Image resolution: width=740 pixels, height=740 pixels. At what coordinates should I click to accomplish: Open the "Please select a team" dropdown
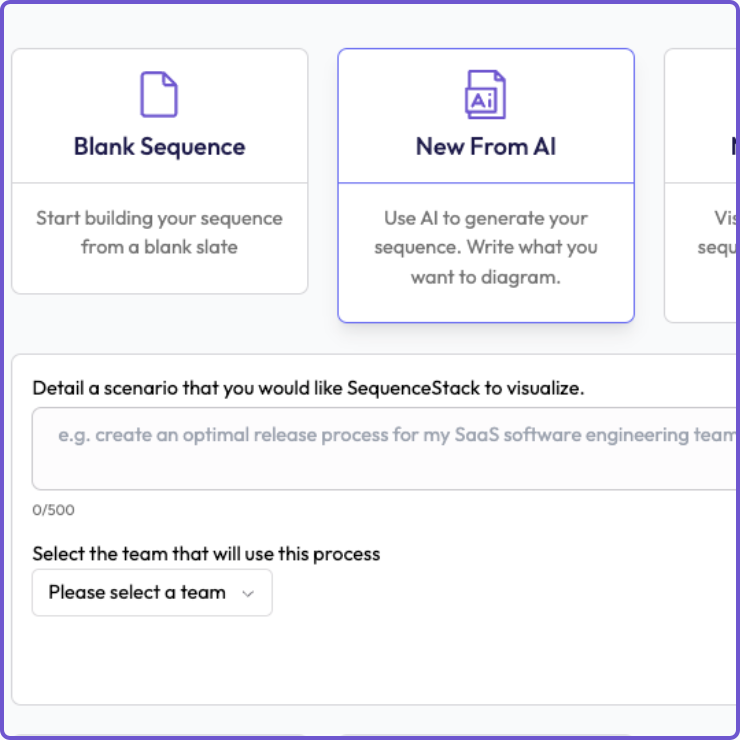point(152,593)
